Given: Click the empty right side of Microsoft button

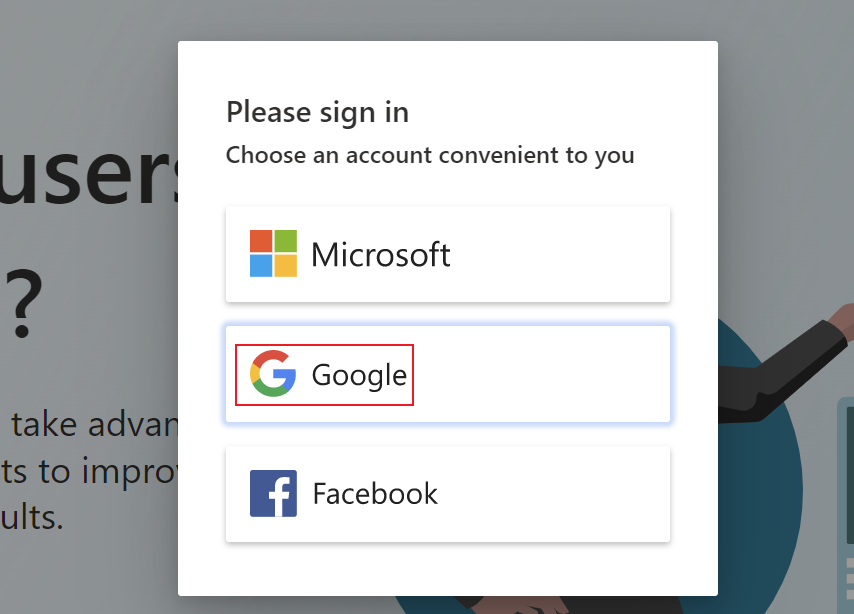Looking at the screenshot, I should 561,254.
